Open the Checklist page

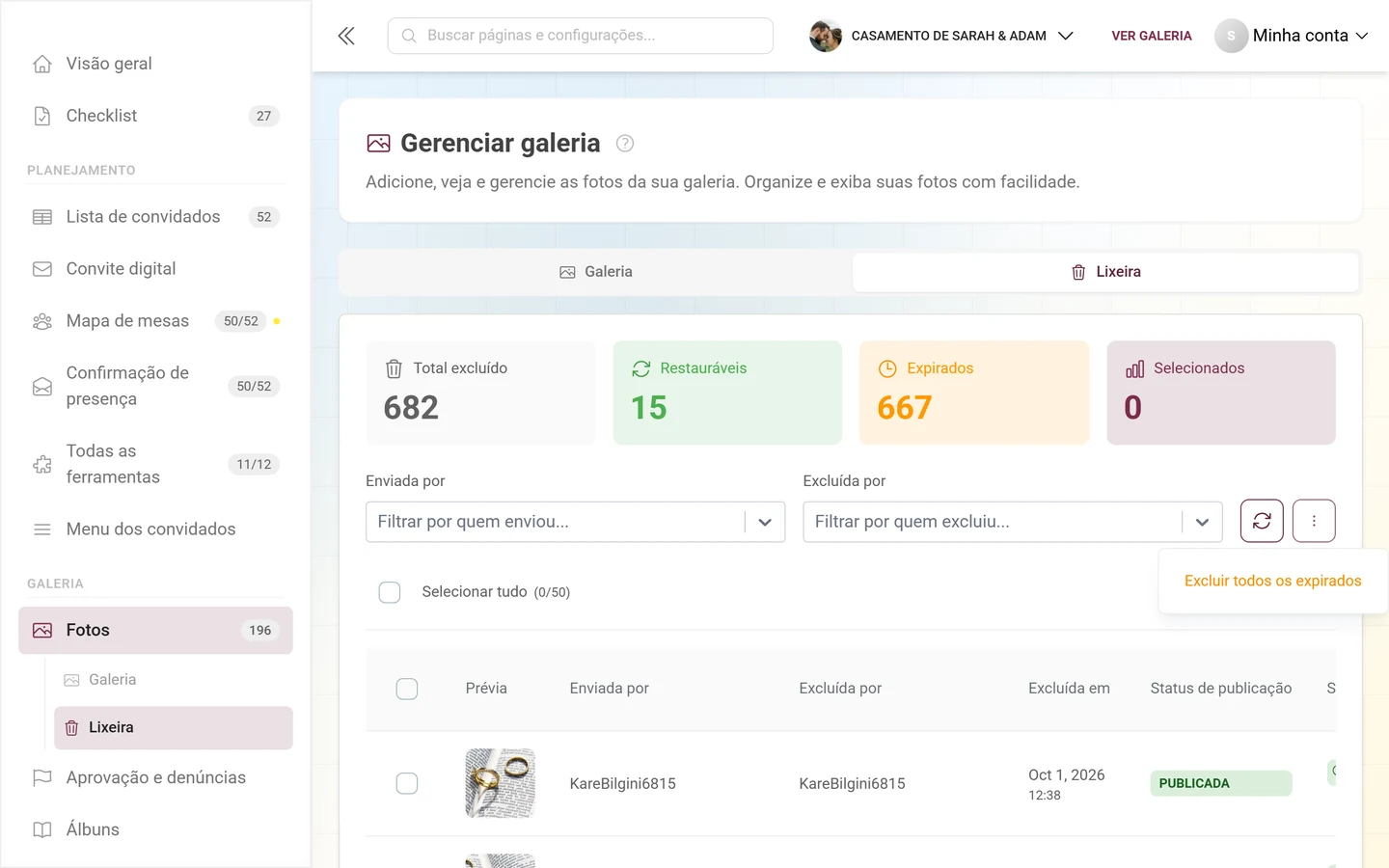(x=155, y=116)
